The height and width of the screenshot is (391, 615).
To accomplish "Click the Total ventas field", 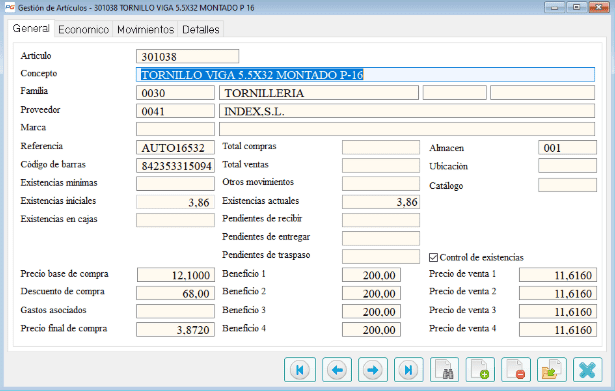I will pyautogui.click(x=381, y=165).
